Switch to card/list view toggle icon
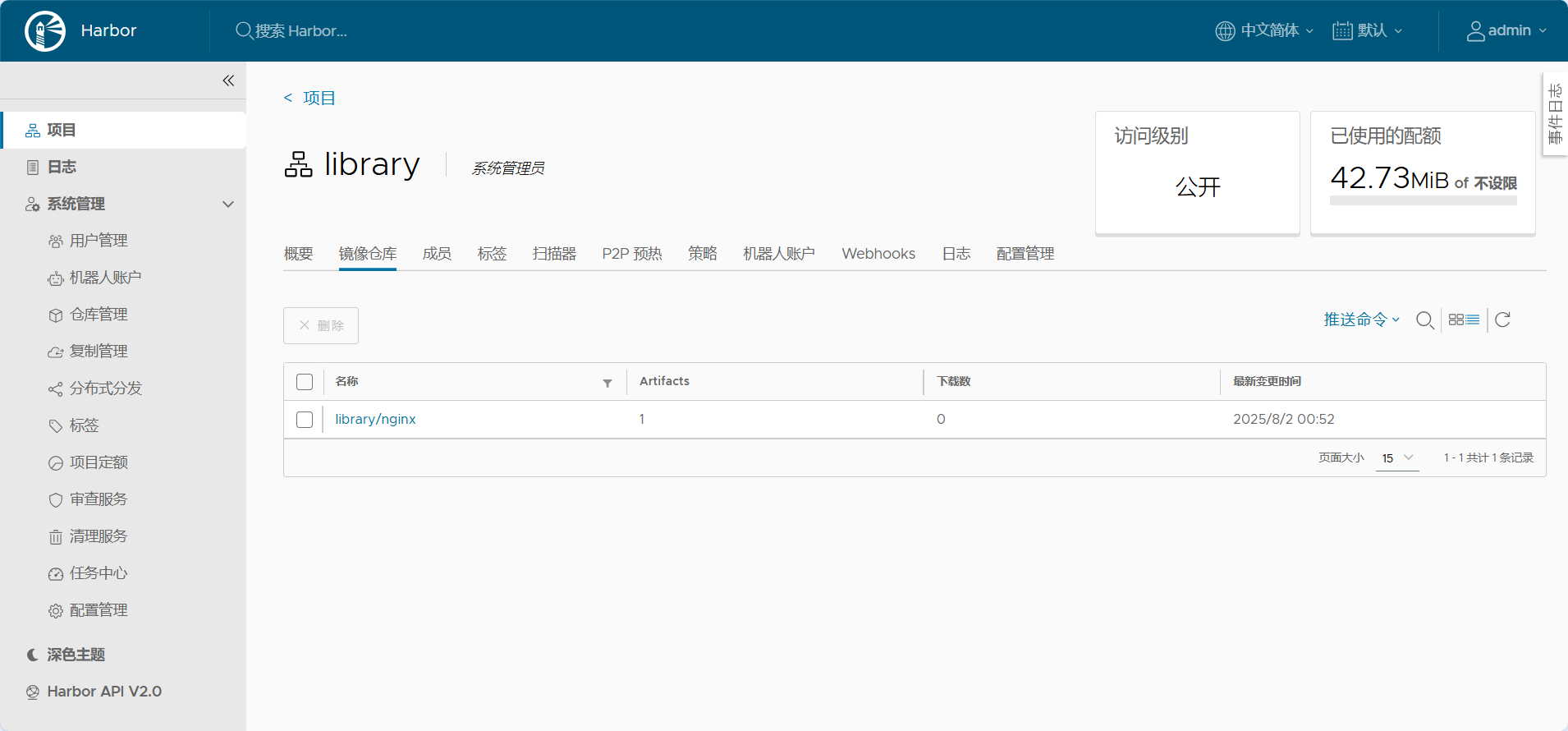The image size is (1568, 731). [1464, 320]
